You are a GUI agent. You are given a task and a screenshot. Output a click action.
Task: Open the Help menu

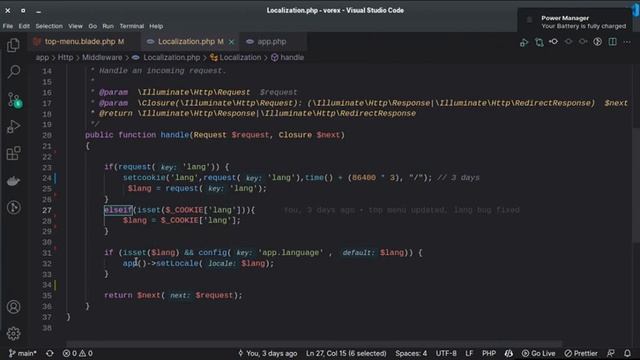156,26
